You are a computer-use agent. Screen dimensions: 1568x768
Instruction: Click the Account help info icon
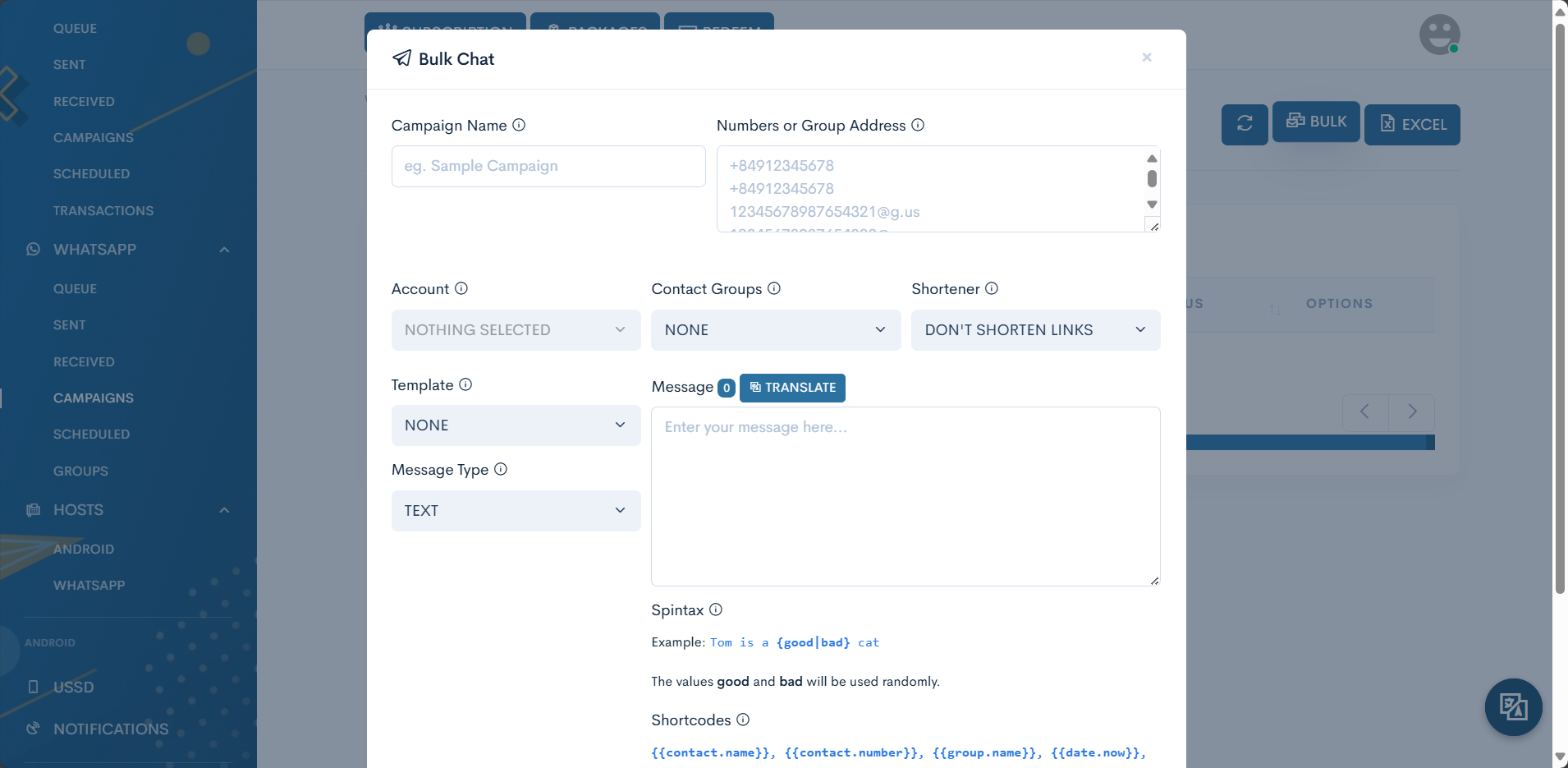[461, 288]
